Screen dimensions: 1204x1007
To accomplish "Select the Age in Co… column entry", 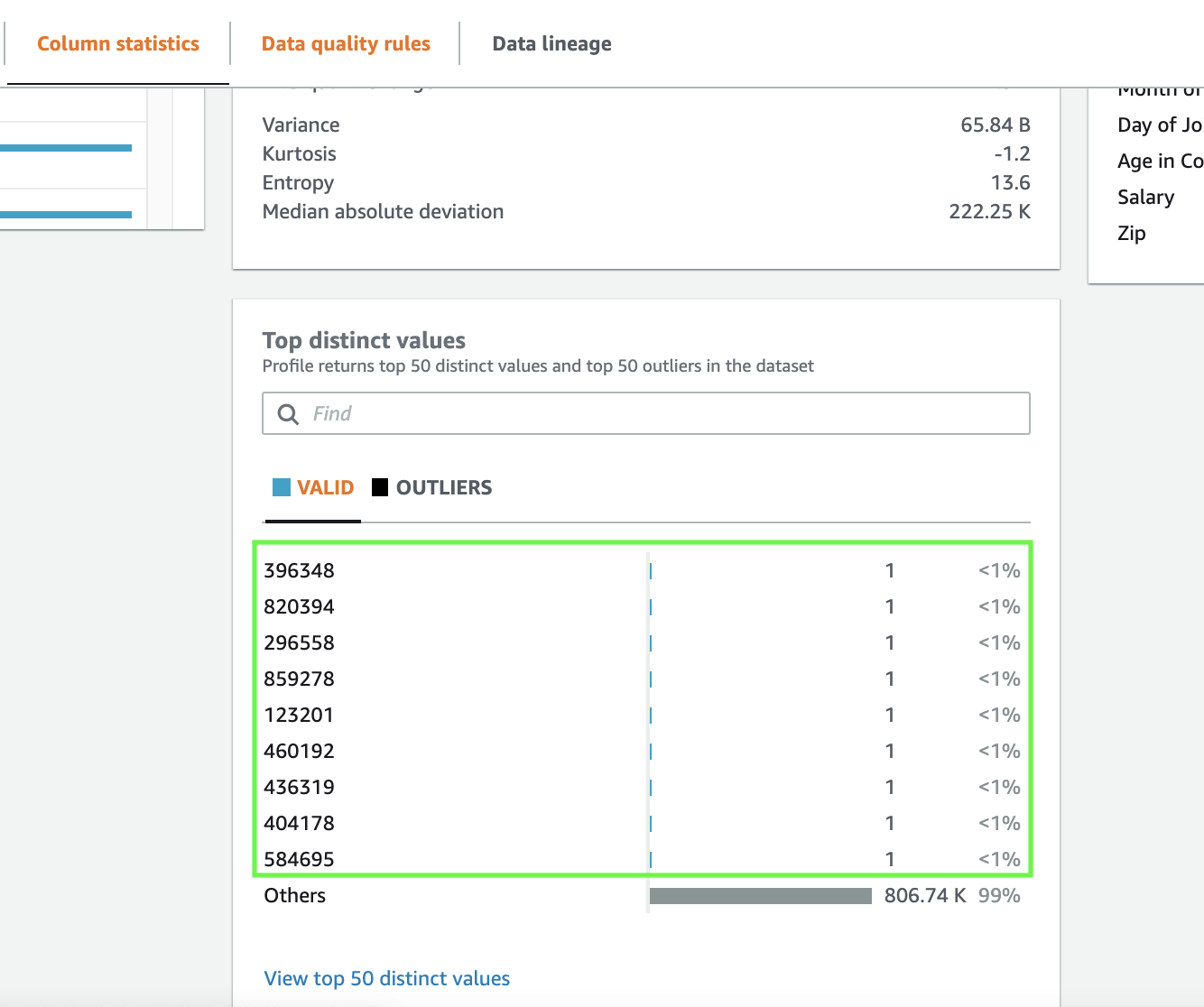I will 1160,161.
